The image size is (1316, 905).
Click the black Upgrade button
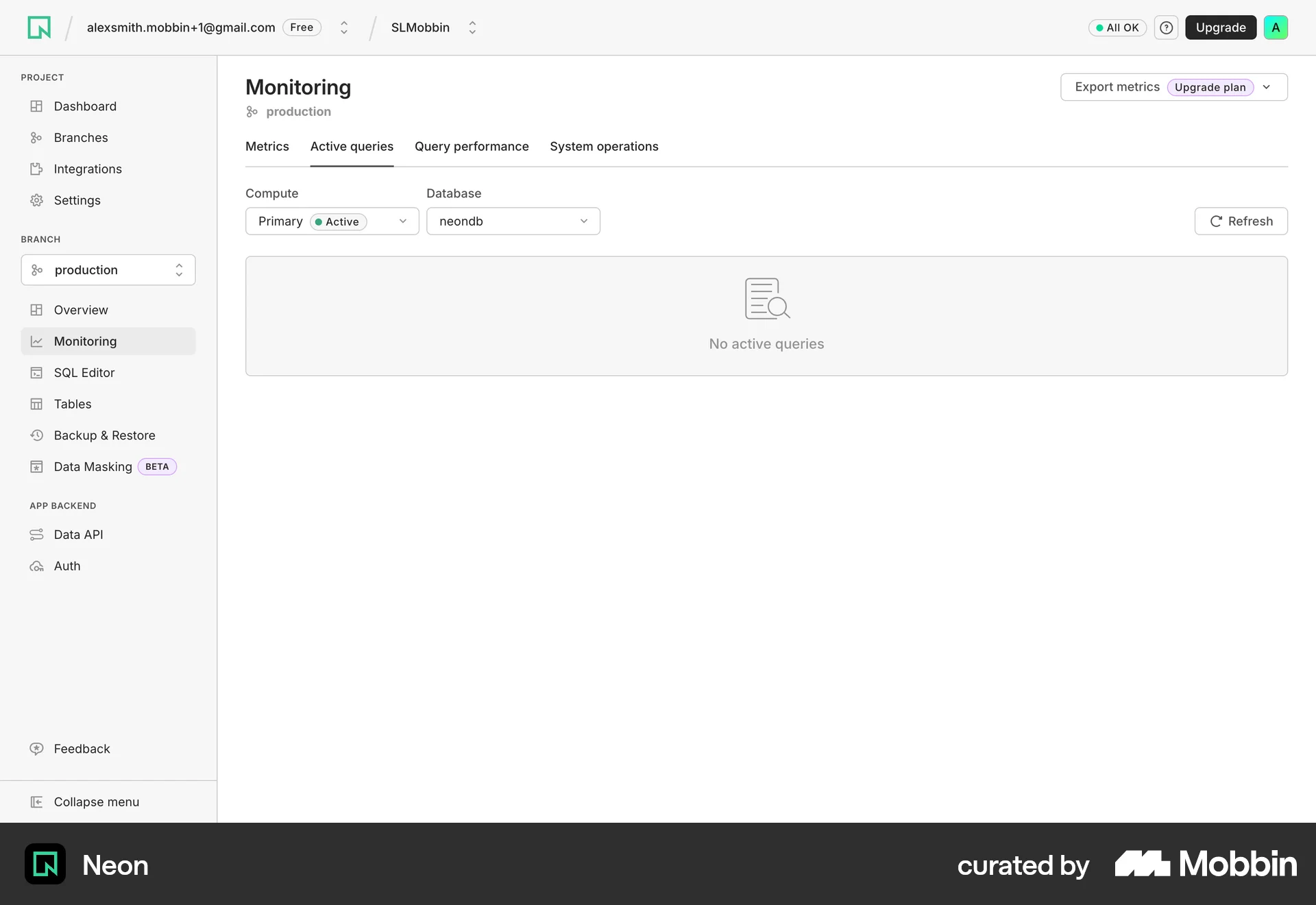[1221, 27]
